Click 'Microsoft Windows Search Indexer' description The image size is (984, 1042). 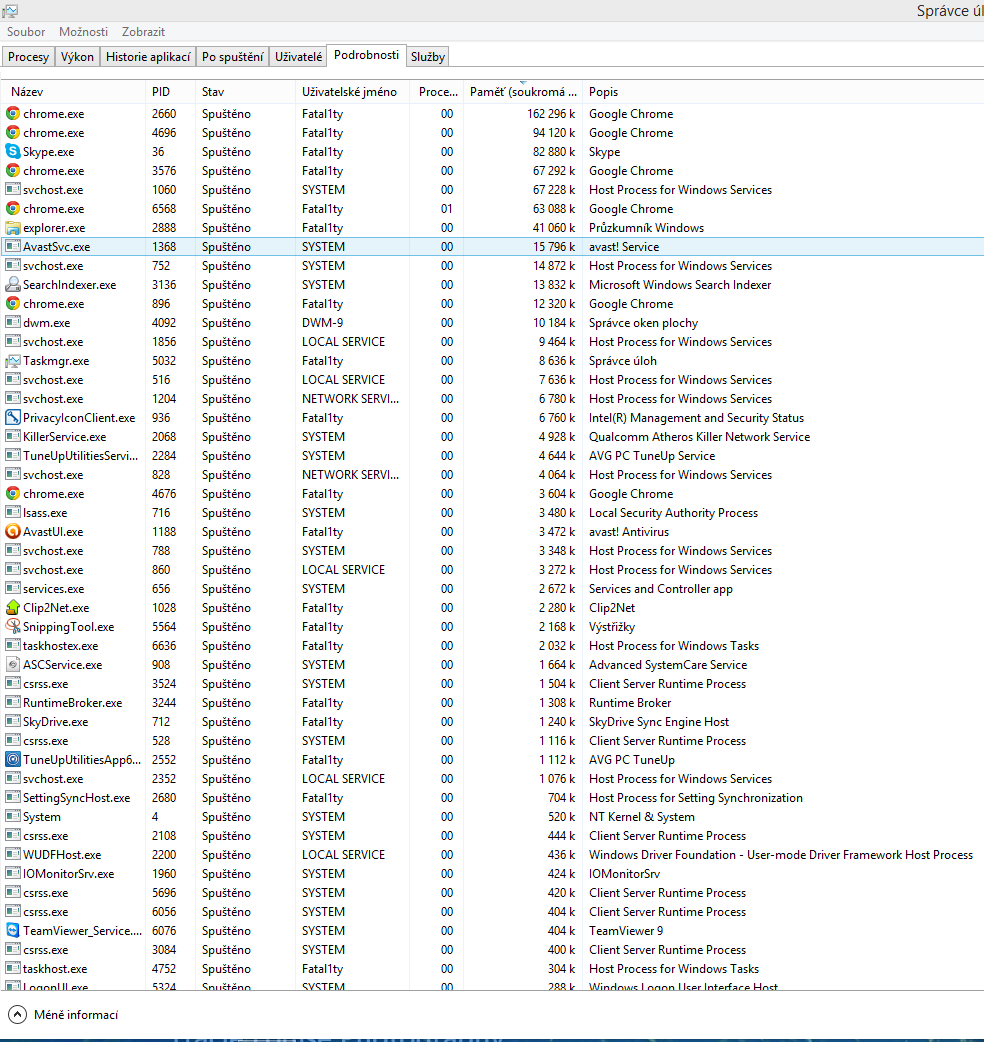point(680,284)
